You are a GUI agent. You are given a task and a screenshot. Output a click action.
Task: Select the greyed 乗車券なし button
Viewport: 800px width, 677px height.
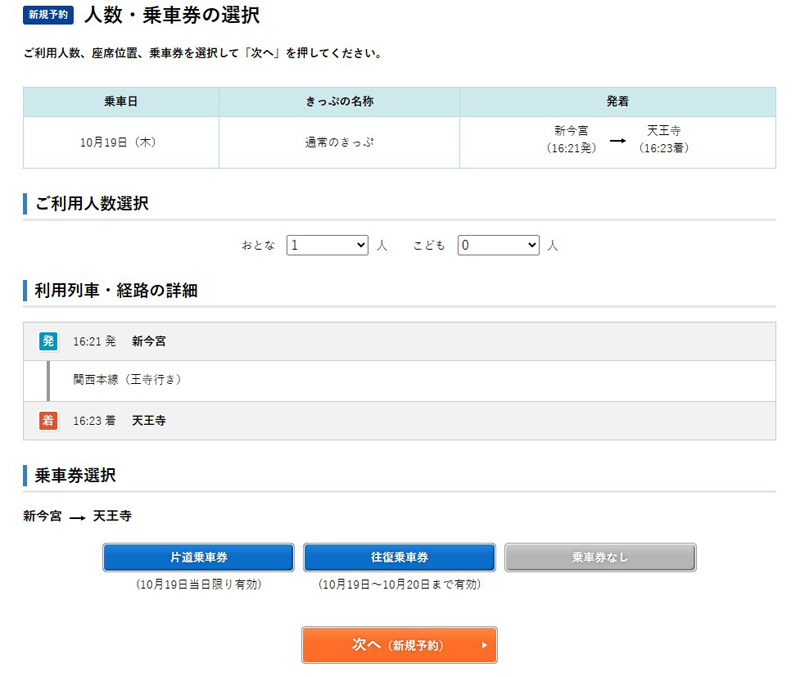pyautogui.click(x=600, y=557)
